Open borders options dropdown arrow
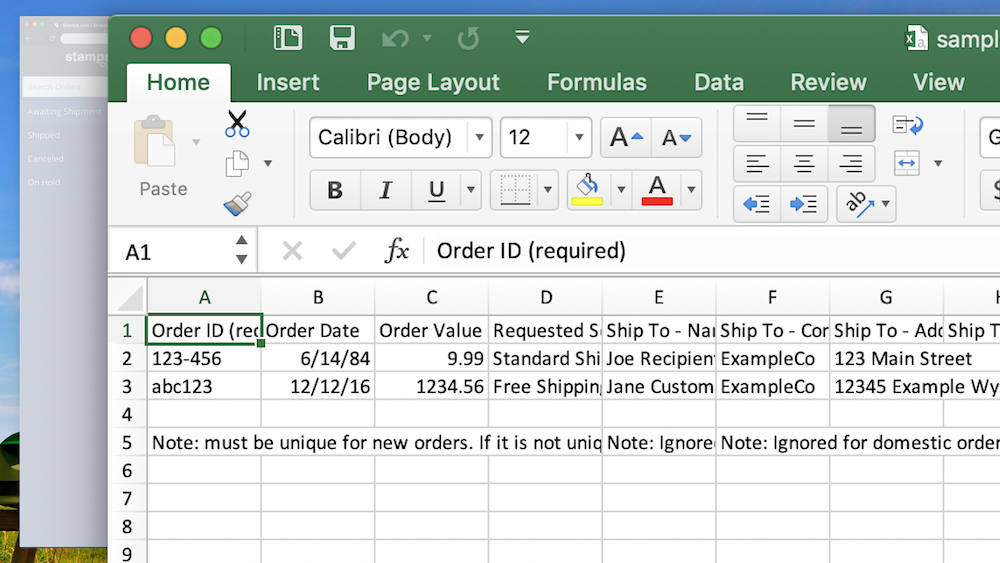This screenshot has width=1000, height=563. (548, 190)
